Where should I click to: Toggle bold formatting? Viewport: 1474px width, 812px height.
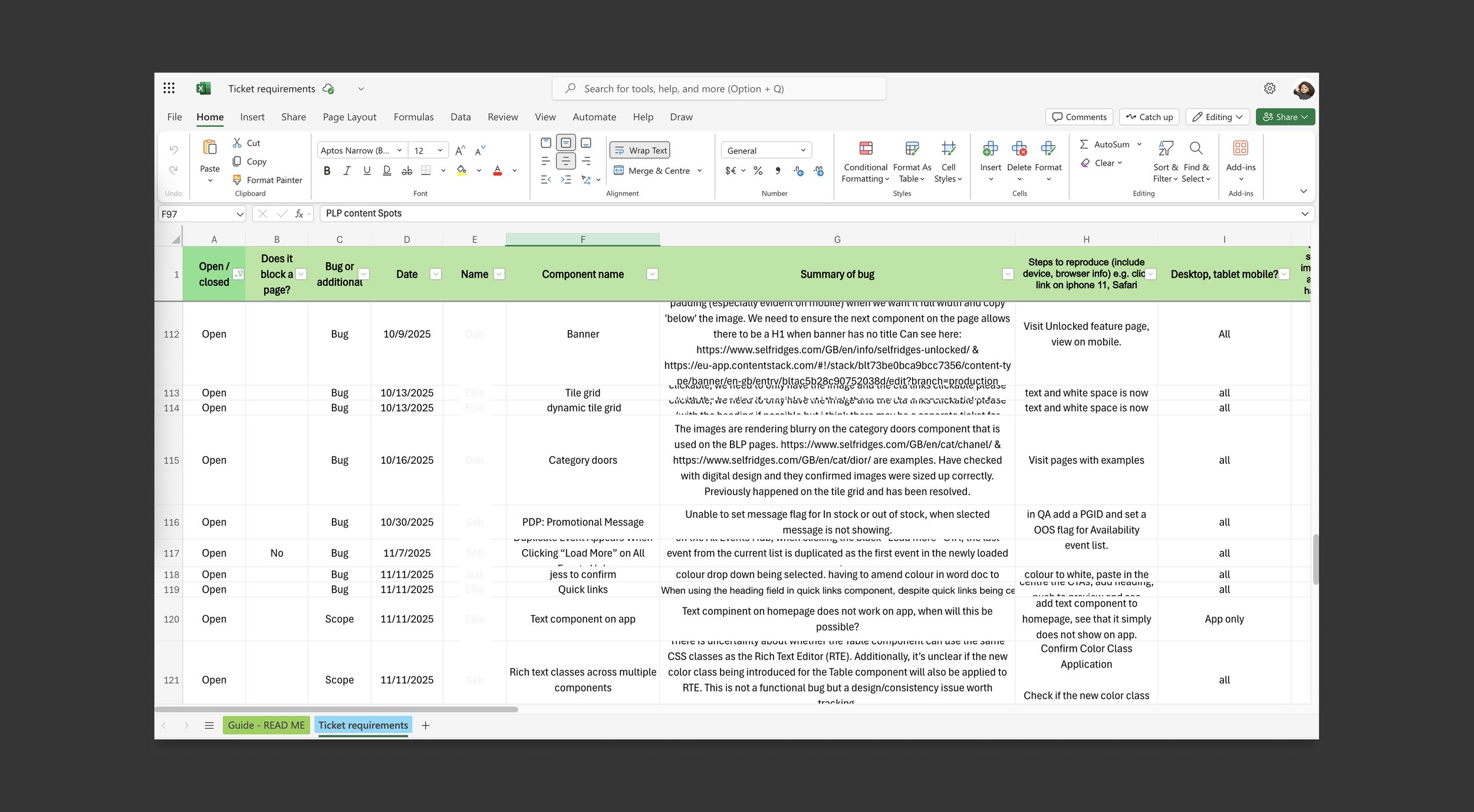(327, 170)
